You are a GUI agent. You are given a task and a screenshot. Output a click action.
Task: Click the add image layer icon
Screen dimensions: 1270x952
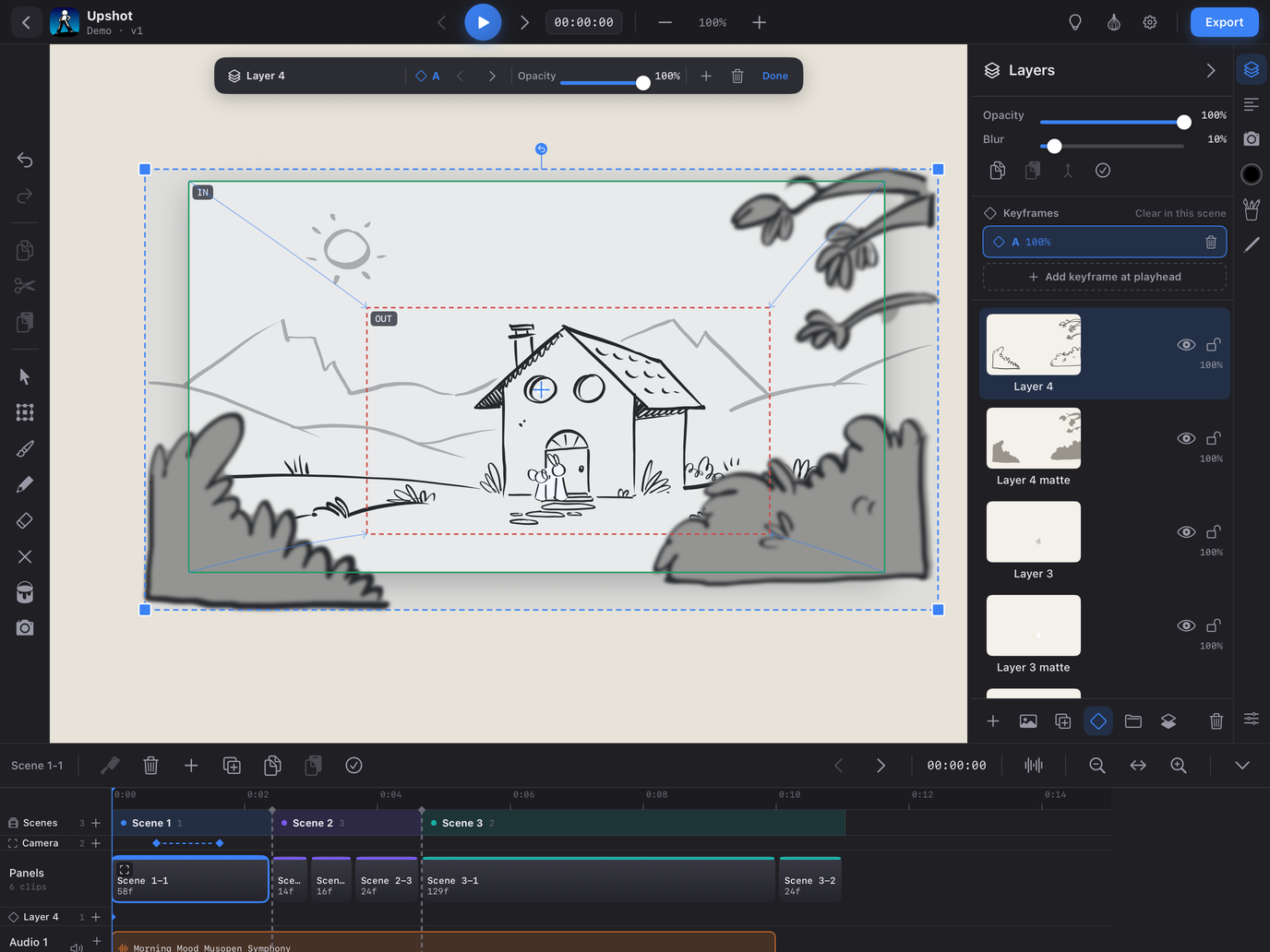pyautogui.click(x=1028, y=721)
